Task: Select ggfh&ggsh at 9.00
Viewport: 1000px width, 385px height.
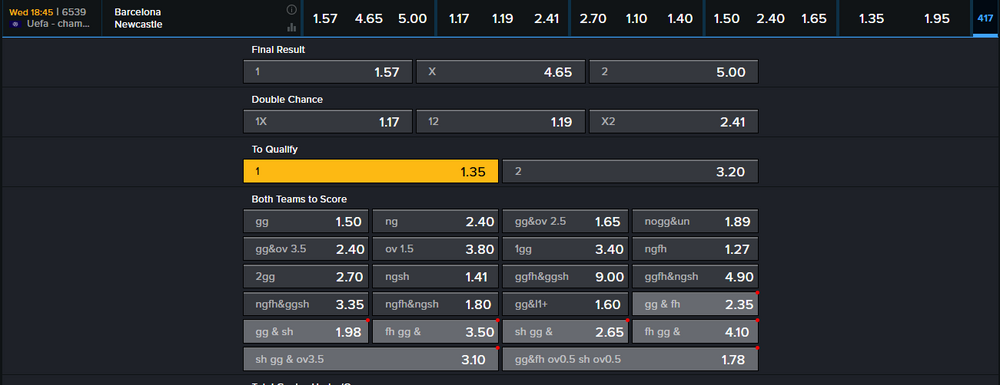Action: coord(565,277)
